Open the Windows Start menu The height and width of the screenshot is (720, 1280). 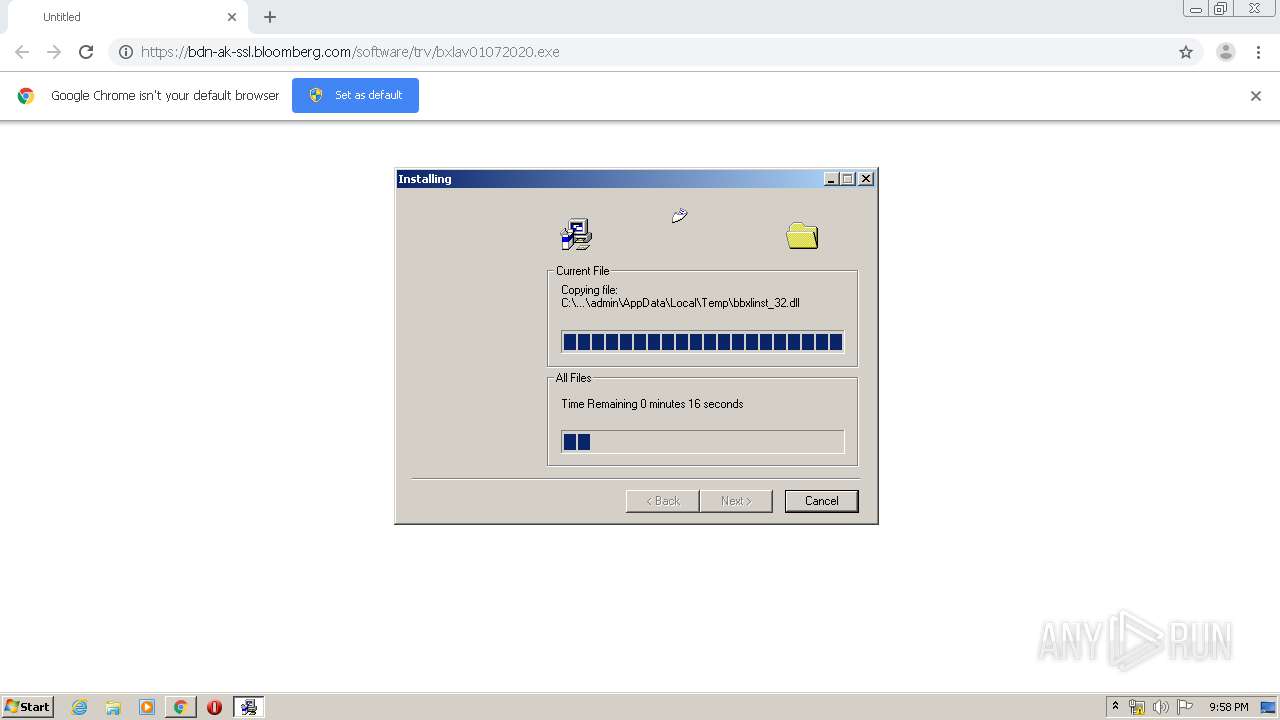27,707
